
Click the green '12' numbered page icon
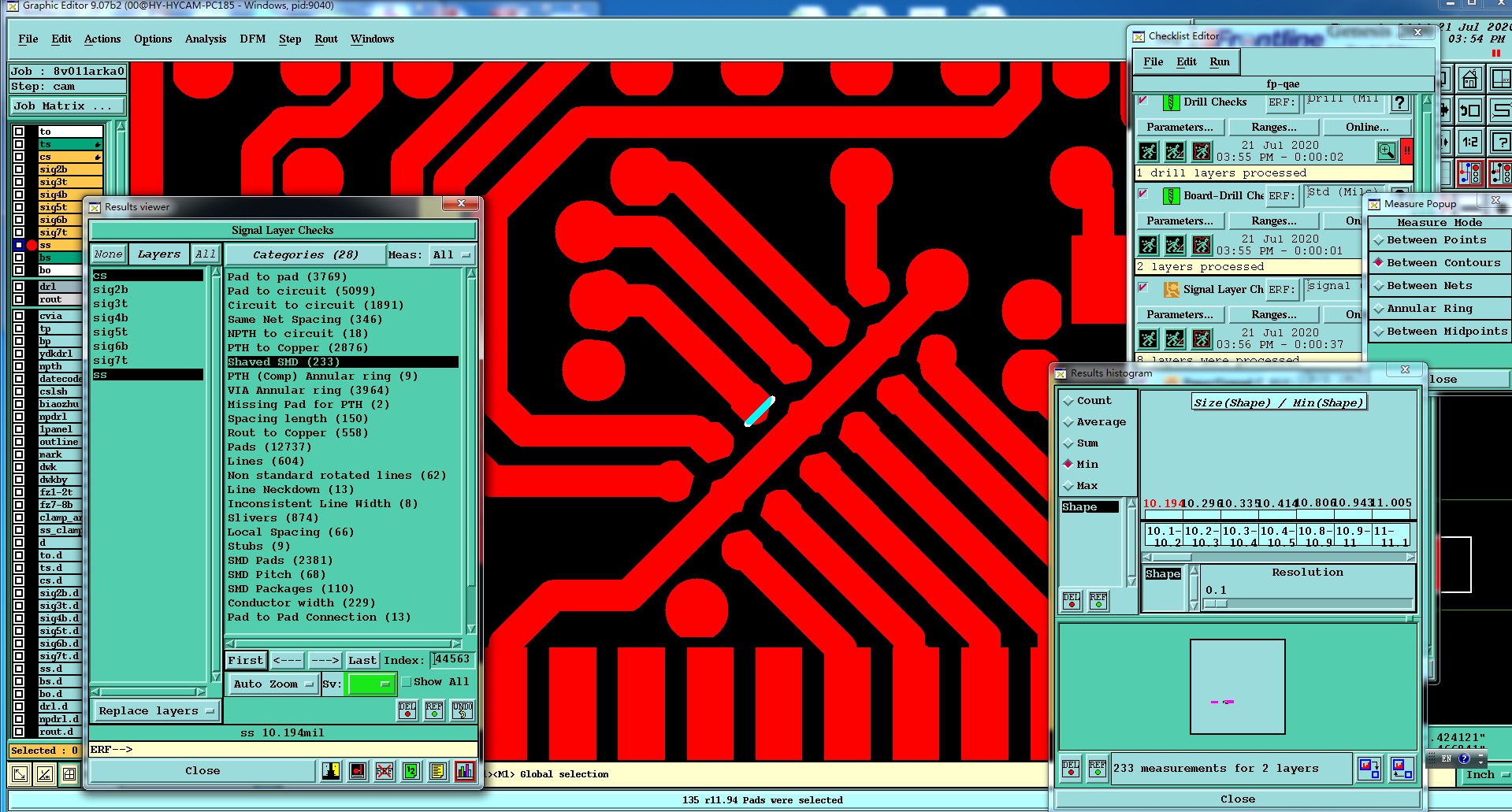click(411, 771)
